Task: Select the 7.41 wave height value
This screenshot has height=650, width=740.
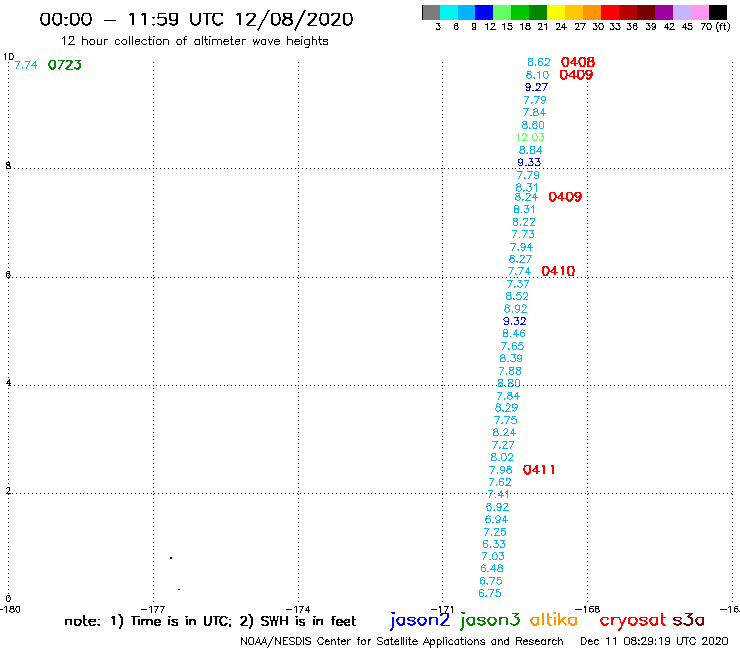Action: point(498,494)
